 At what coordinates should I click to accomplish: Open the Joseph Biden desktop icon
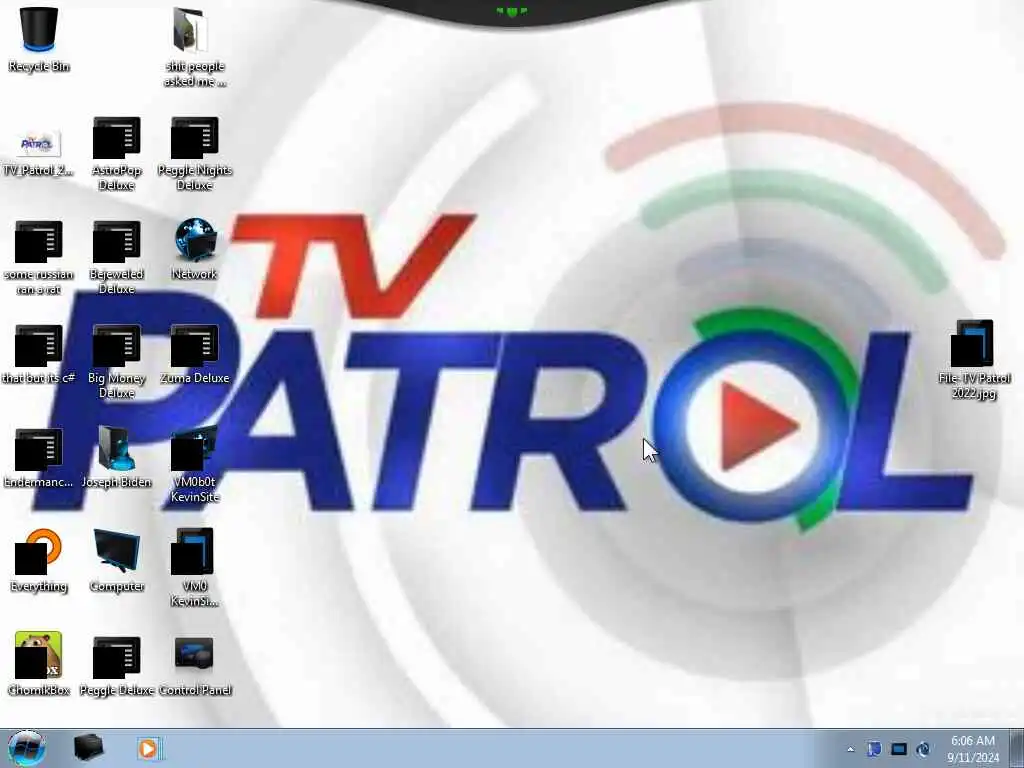click(x=116, y=457)
